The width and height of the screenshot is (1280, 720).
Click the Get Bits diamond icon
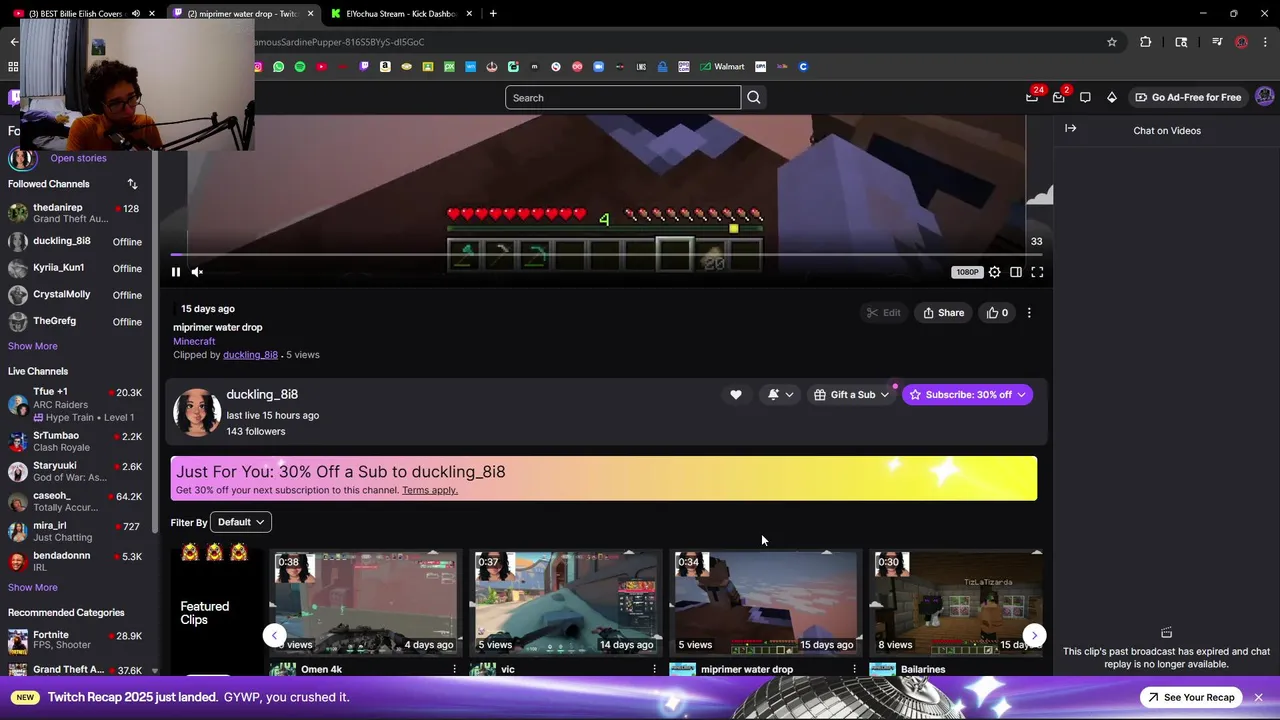tap(1111, 97)
